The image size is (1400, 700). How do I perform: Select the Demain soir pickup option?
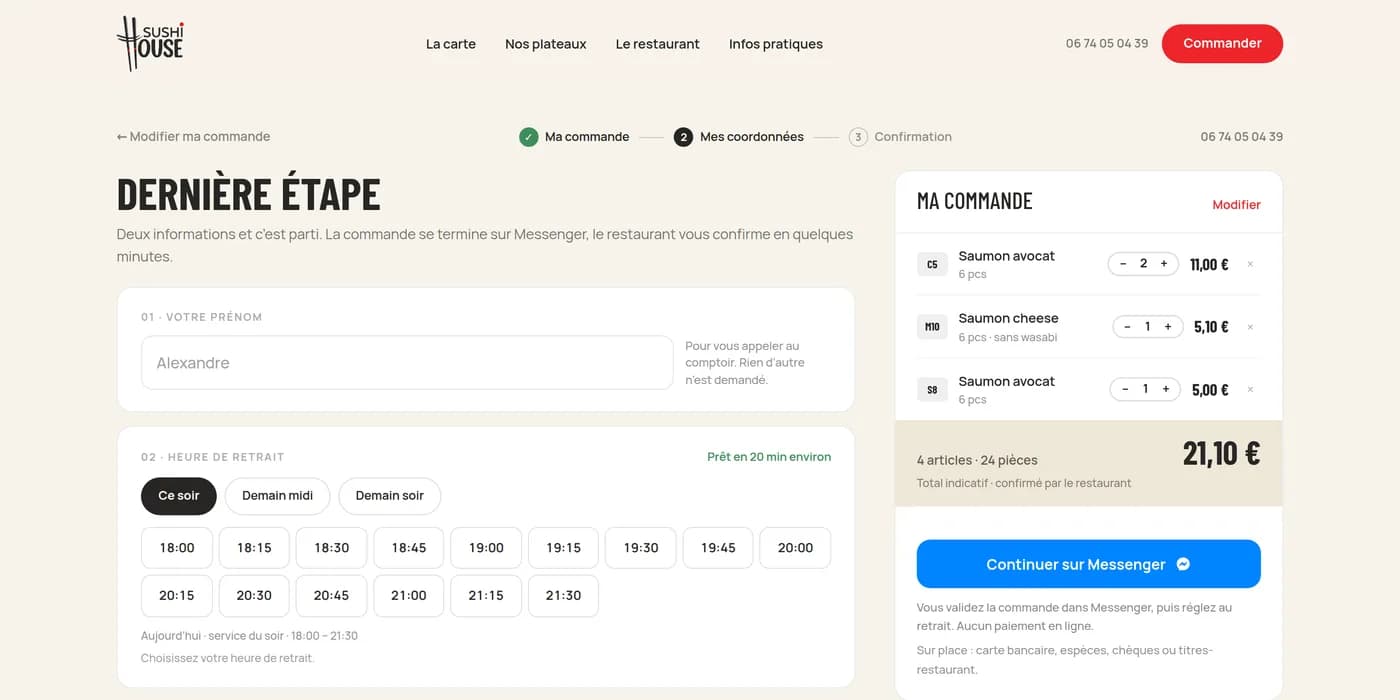click(x=390, y=496)
